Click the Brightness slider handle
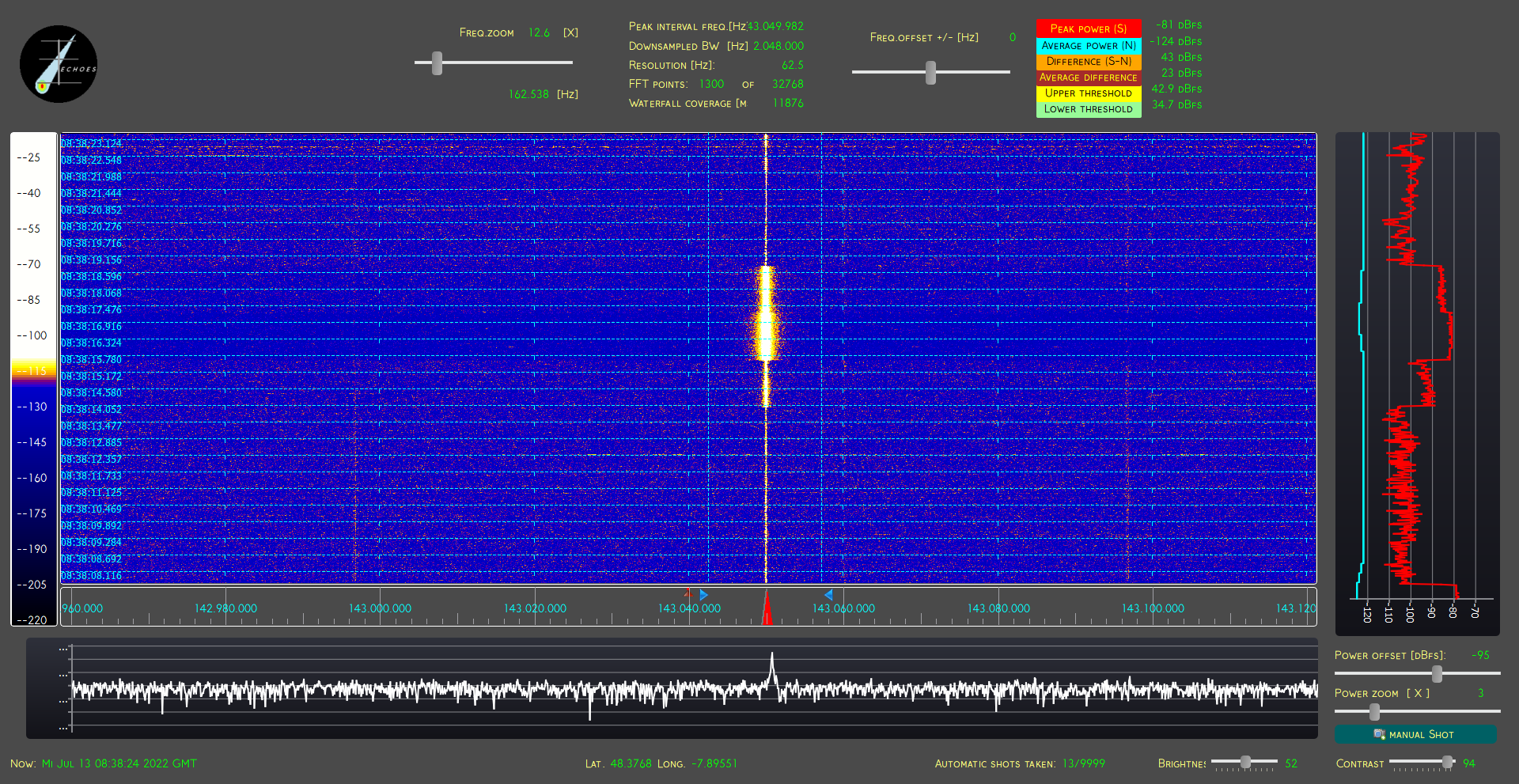 1245,762
